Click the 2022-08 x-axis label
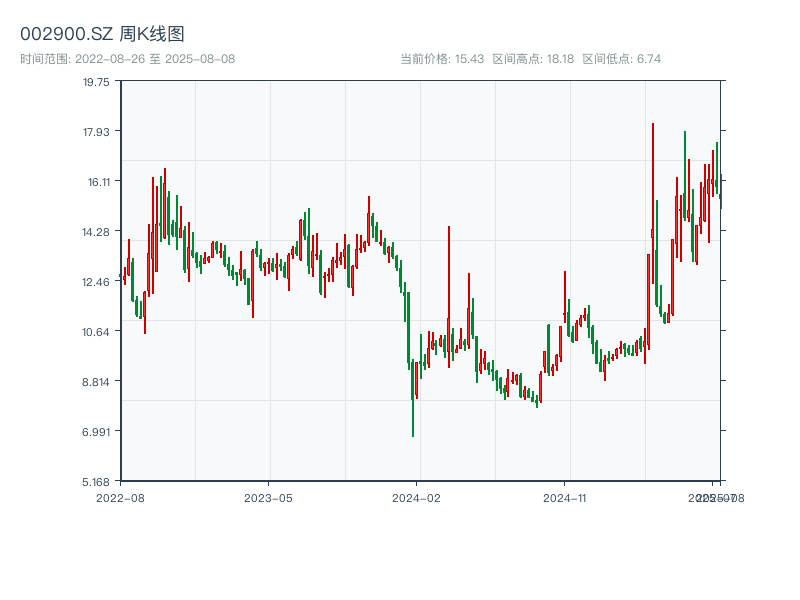 point(120,498)
